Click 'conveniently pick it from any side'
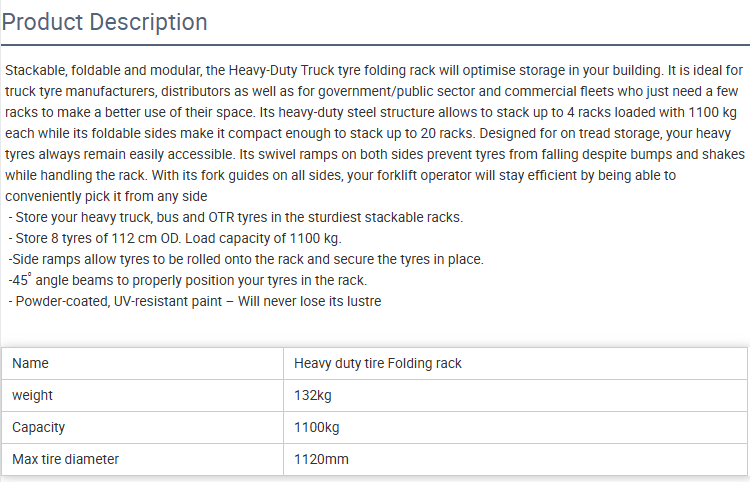 [x=106, y=197]
